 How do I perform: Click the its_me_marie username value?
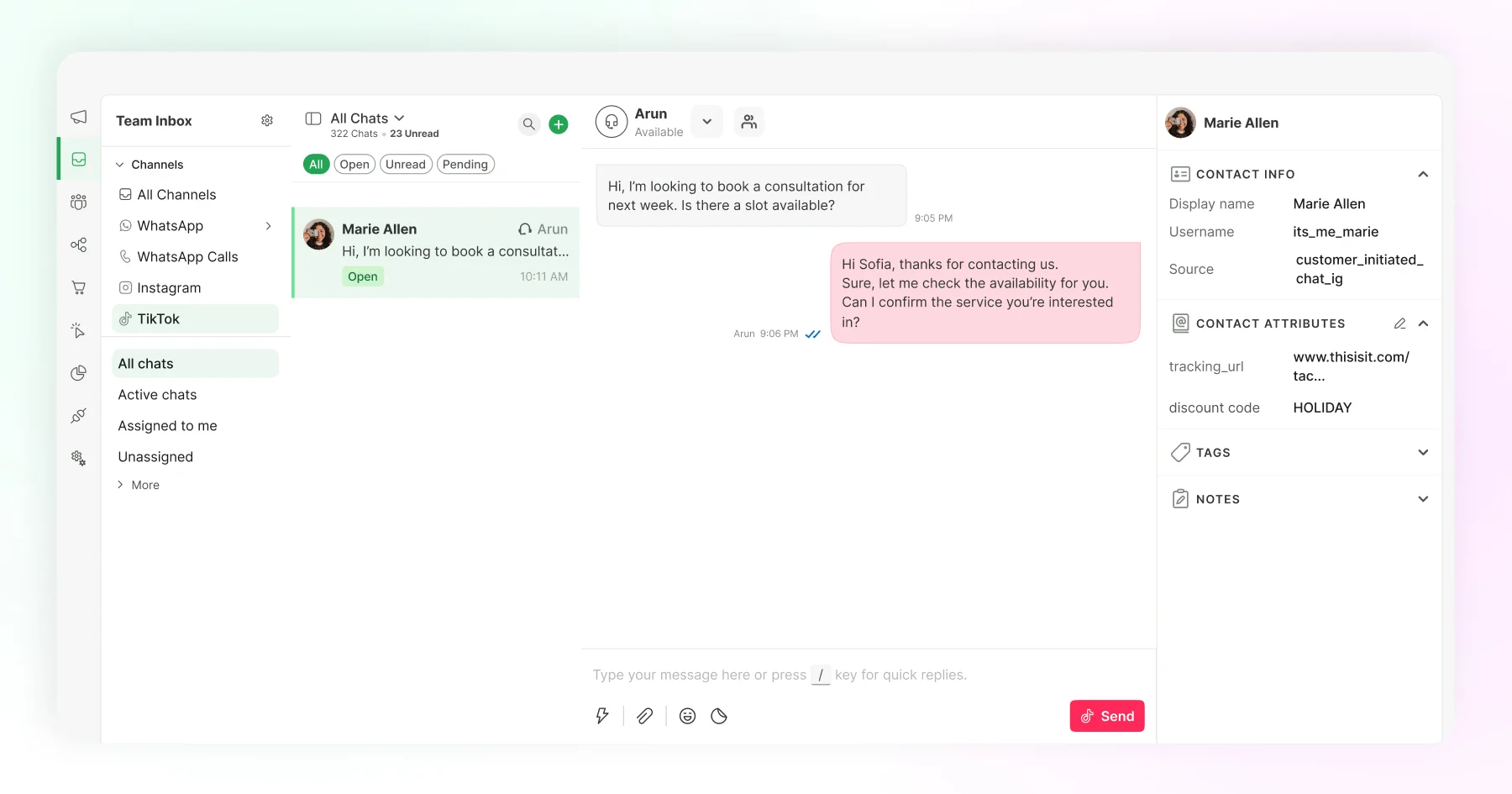point(1336,232)
